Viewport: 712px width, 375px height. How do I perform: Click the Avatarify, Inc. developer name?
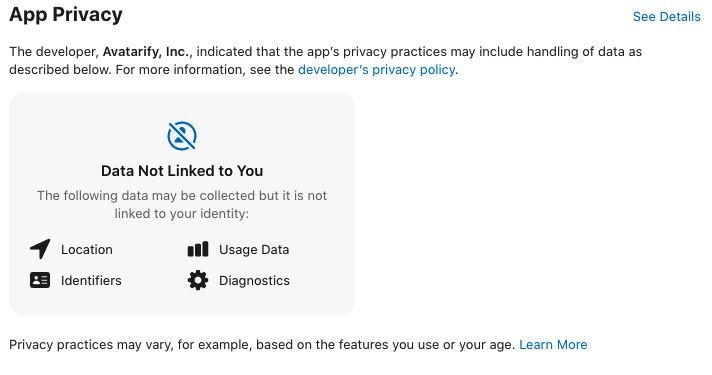coord(147,52)
